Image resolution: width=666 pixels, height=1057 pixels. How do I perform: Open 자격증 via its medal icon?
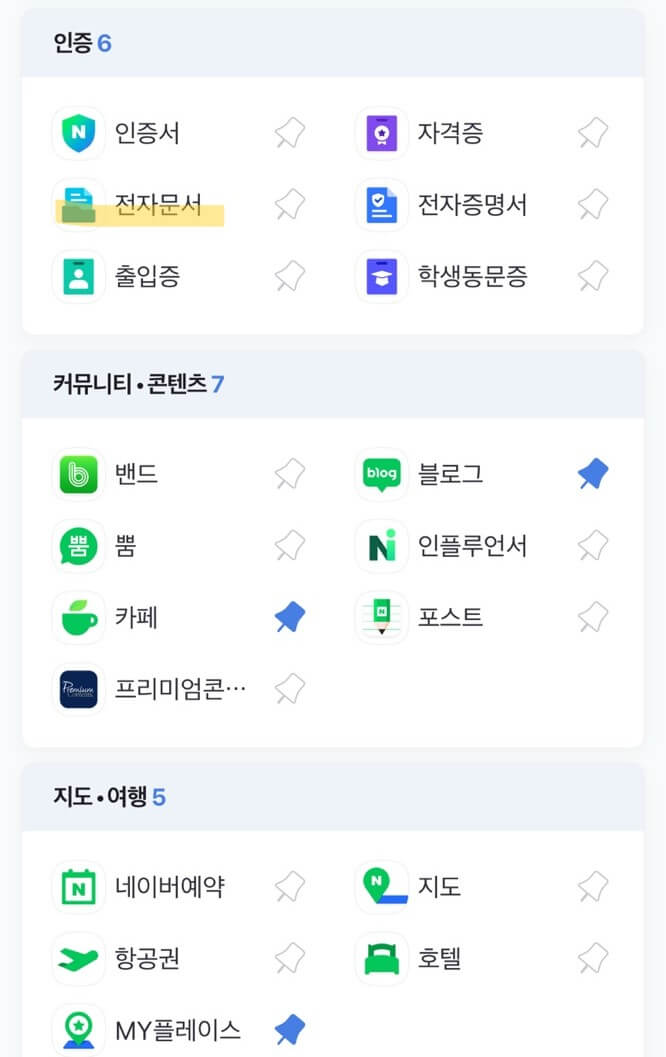[x=380, y=133]
